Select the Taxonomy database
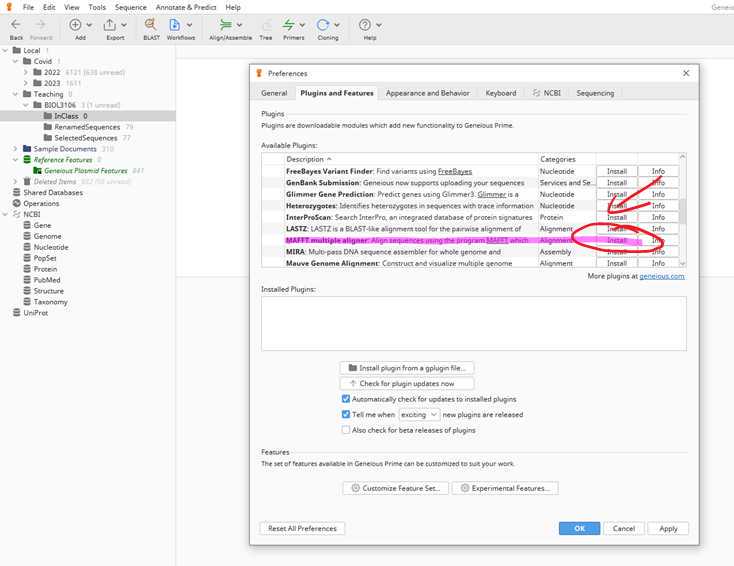The image size is (734, 566). 51,301
